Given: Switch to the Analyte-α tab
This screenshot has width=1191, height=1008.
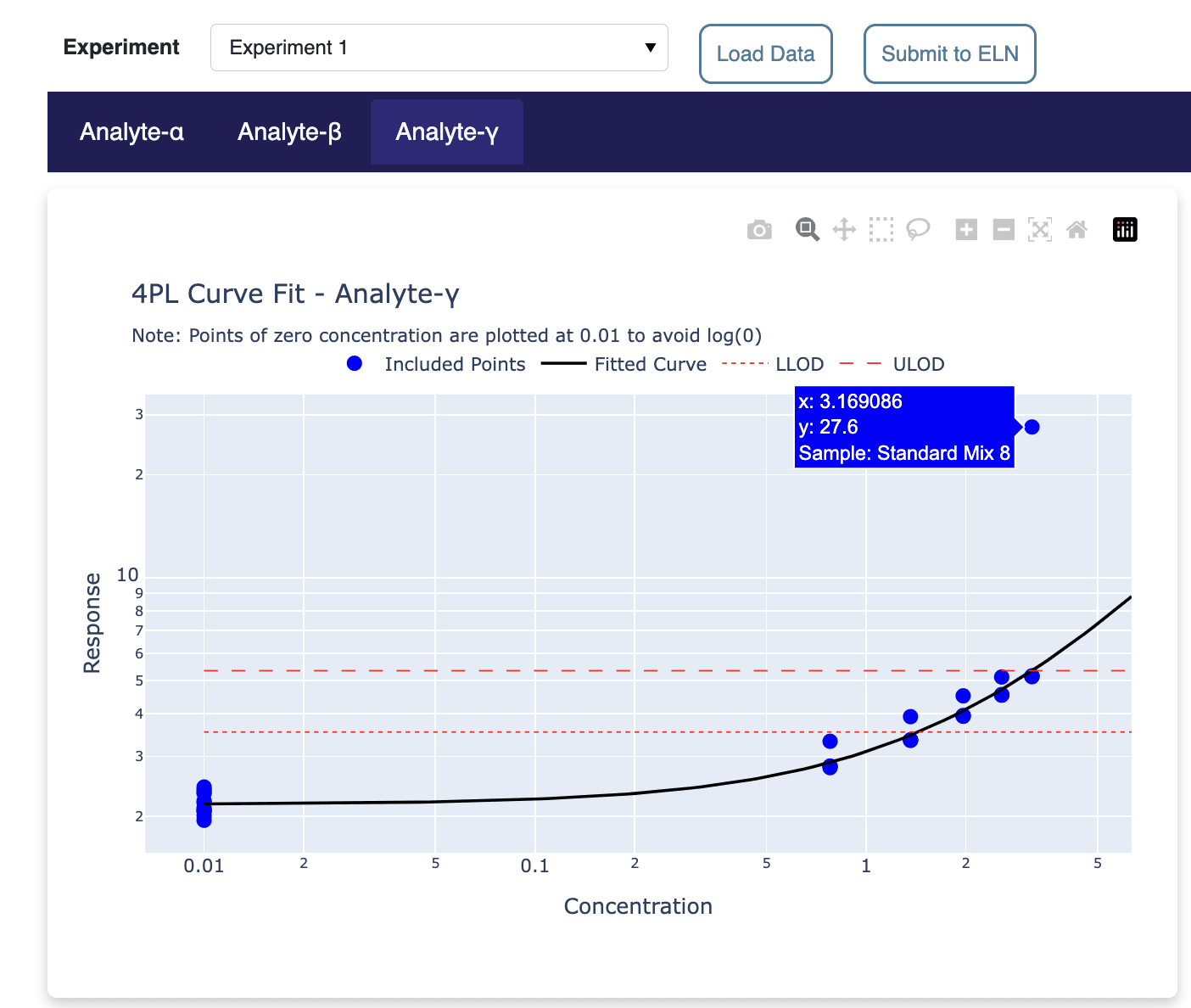Looking at the screenshot, I should [131, 132].
